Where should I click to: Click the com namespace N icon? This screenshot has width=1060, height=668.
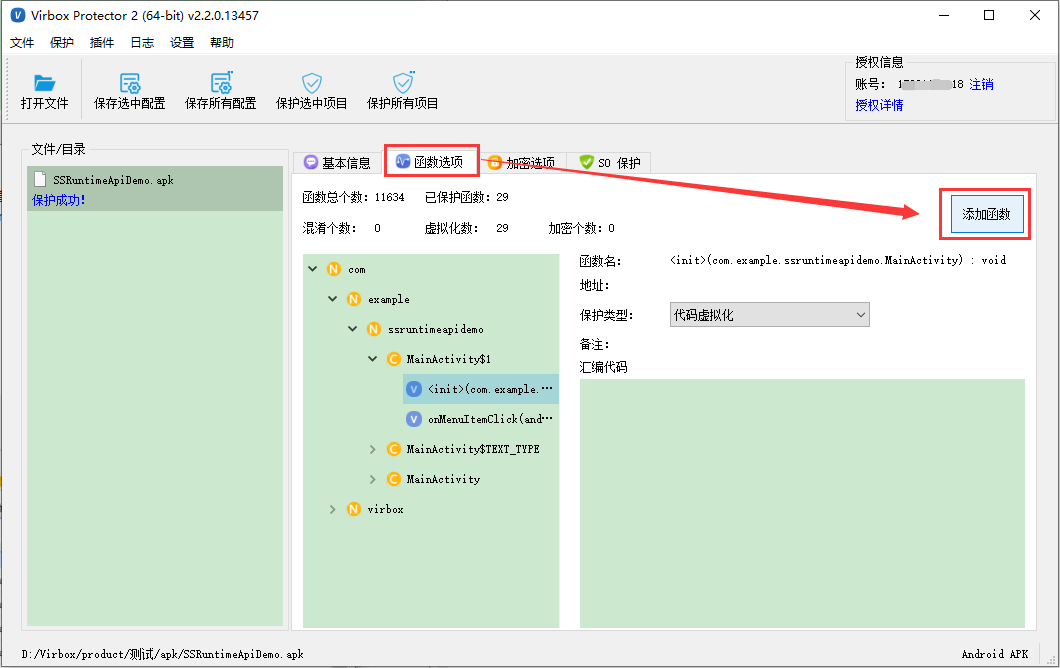[x=334, y=269]
